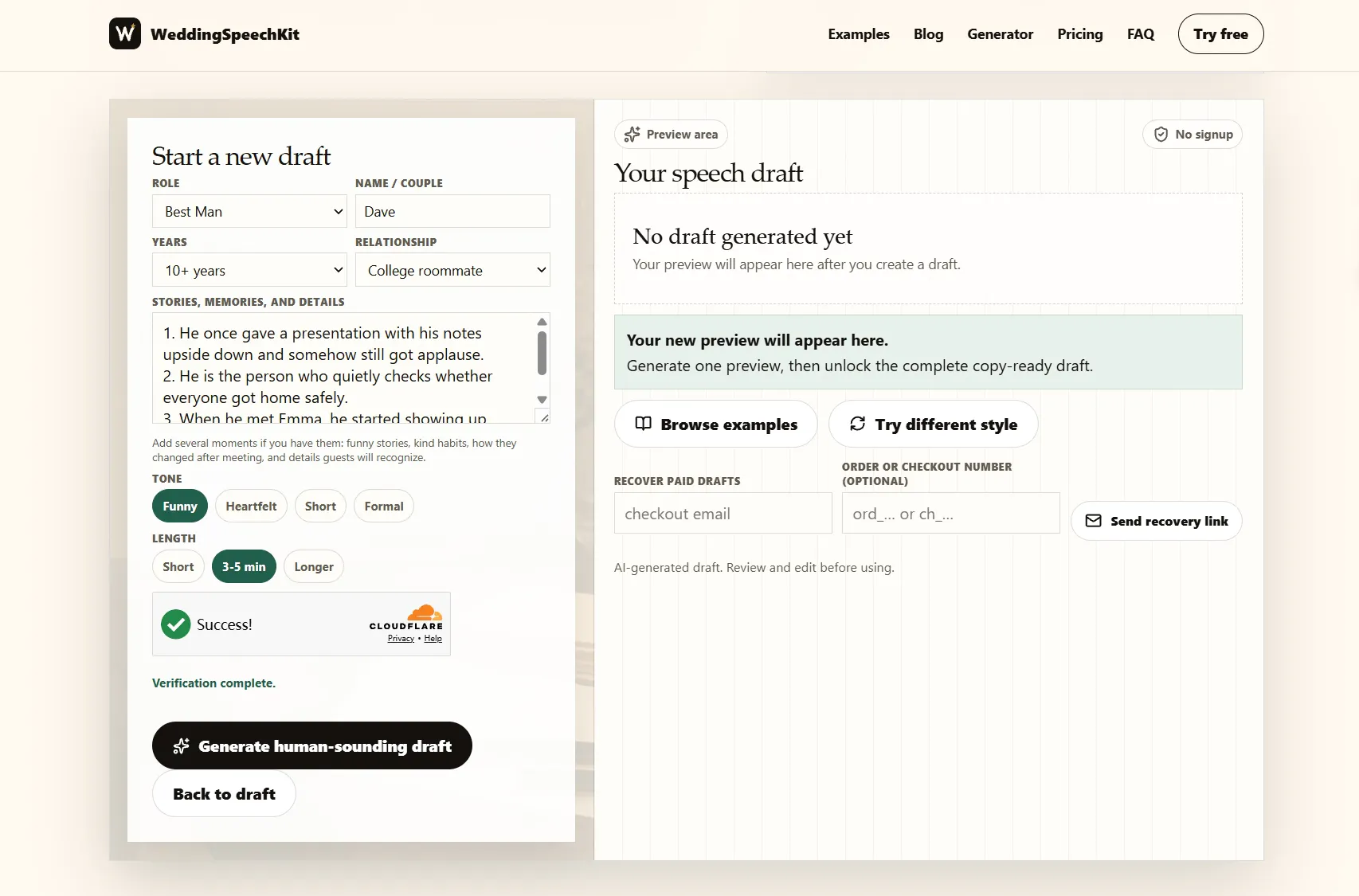
Task: Open the Cloudflare Help link
Action: tap(433, 638)
